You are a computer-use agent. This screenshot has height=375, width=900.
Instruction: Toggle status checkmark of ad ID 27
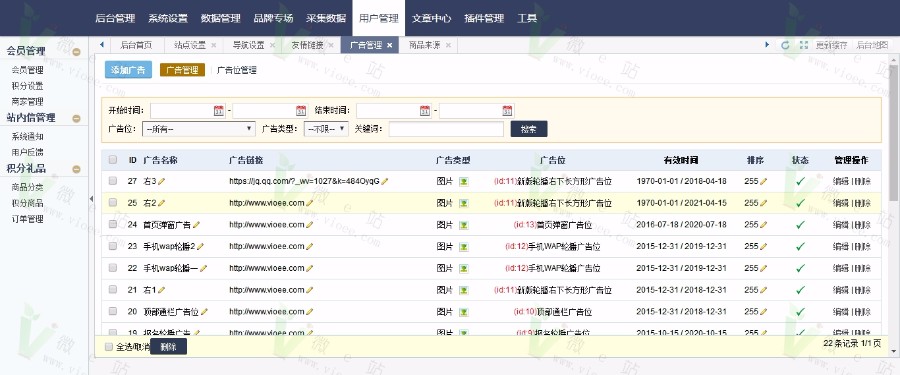pos(800,181)
